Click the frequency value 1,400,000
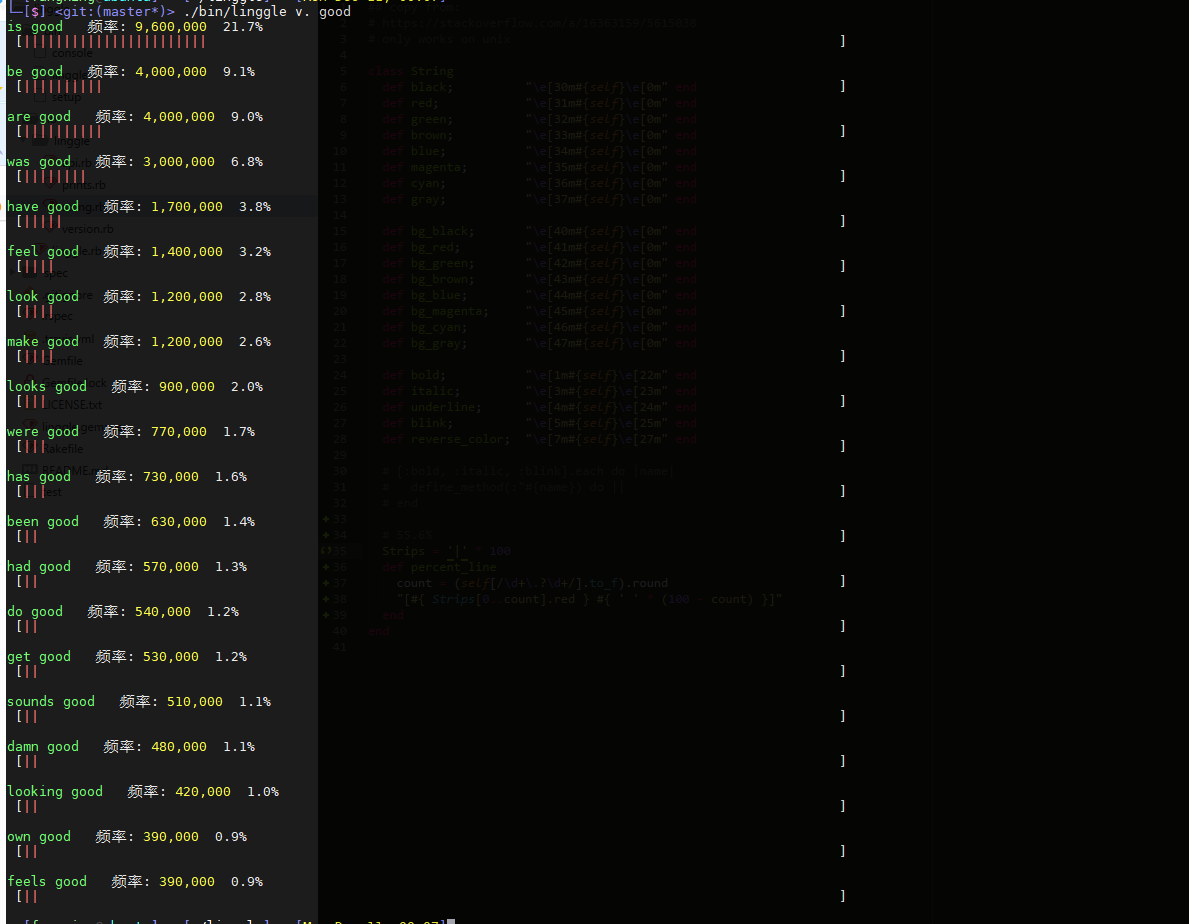Screen dimensions: 1189x924 click(x=187, y=252)
